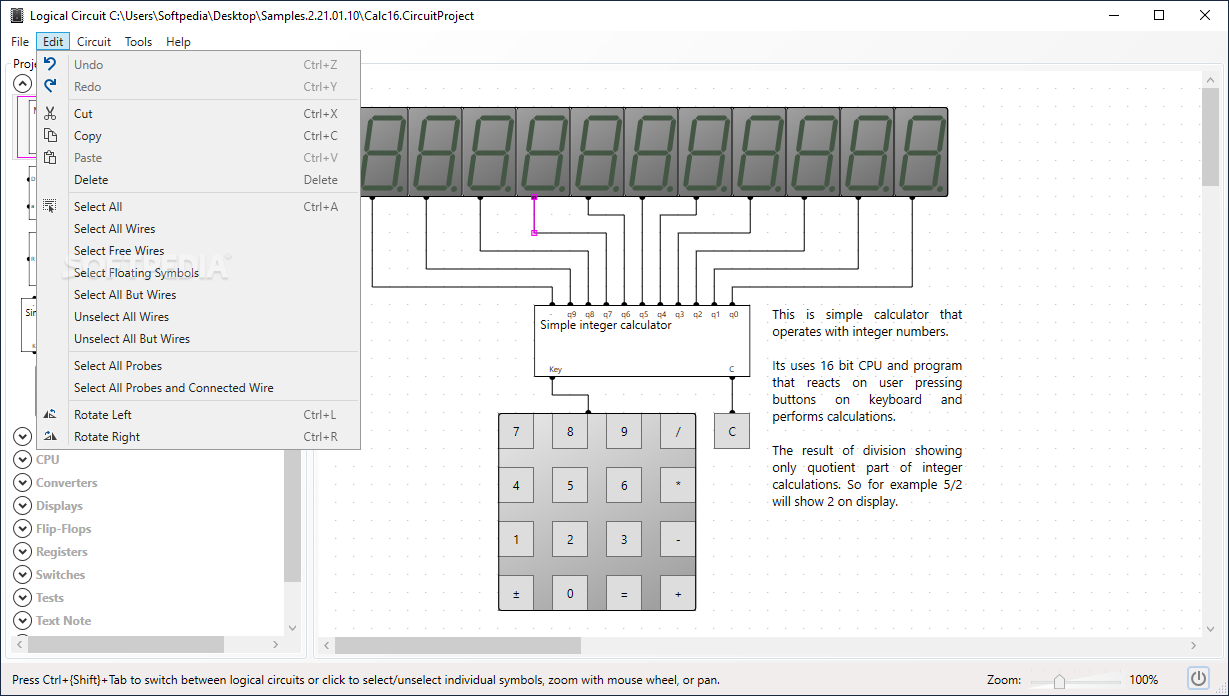Screen dimensions: 1229x696
Task: Choose Rotate Right menu entry
Action: coord(198,436)
